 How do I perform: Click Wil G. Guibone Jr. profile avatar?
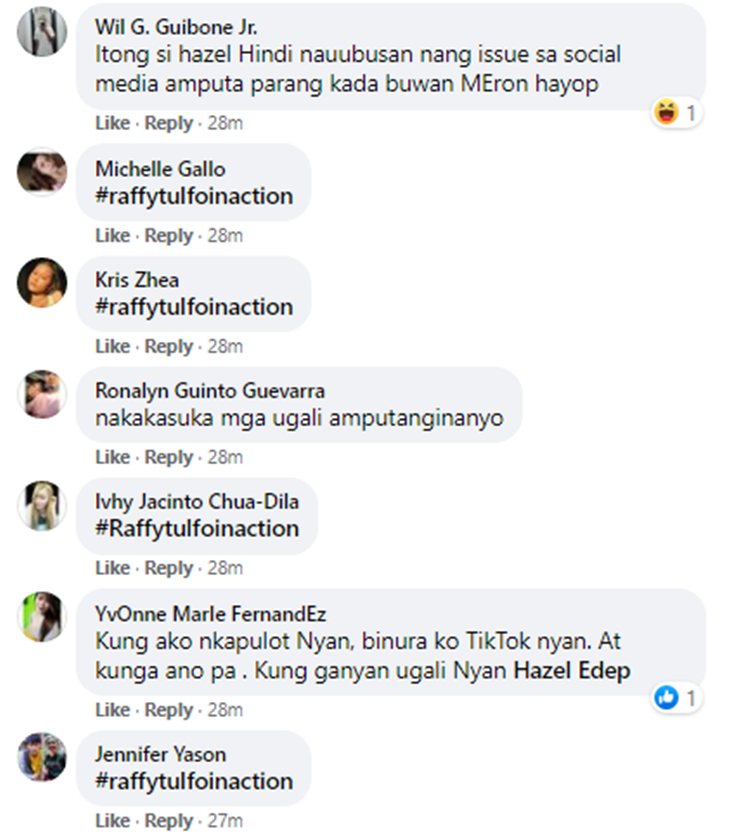42,32
